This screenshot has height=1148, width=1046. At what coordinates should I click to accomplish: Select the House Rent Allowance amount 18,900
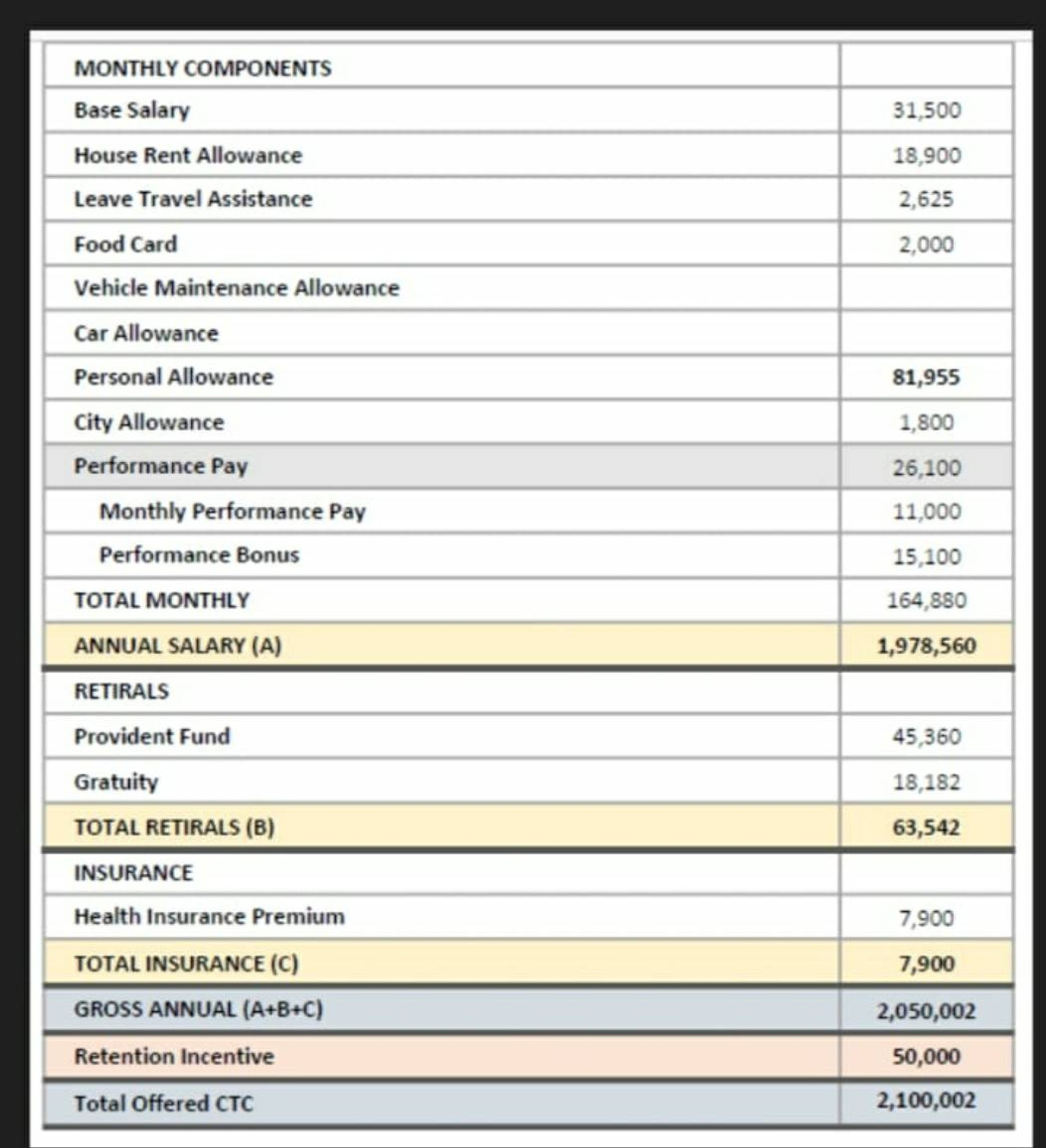pyautogui.click(x=927, y=155)
